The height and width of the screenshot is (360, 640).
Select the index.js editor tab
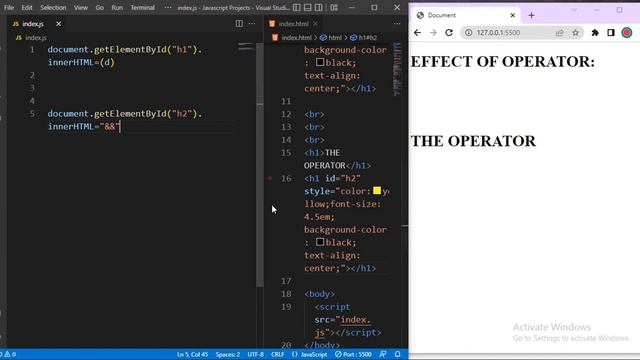pyautogui.click(x=33, y=24)
